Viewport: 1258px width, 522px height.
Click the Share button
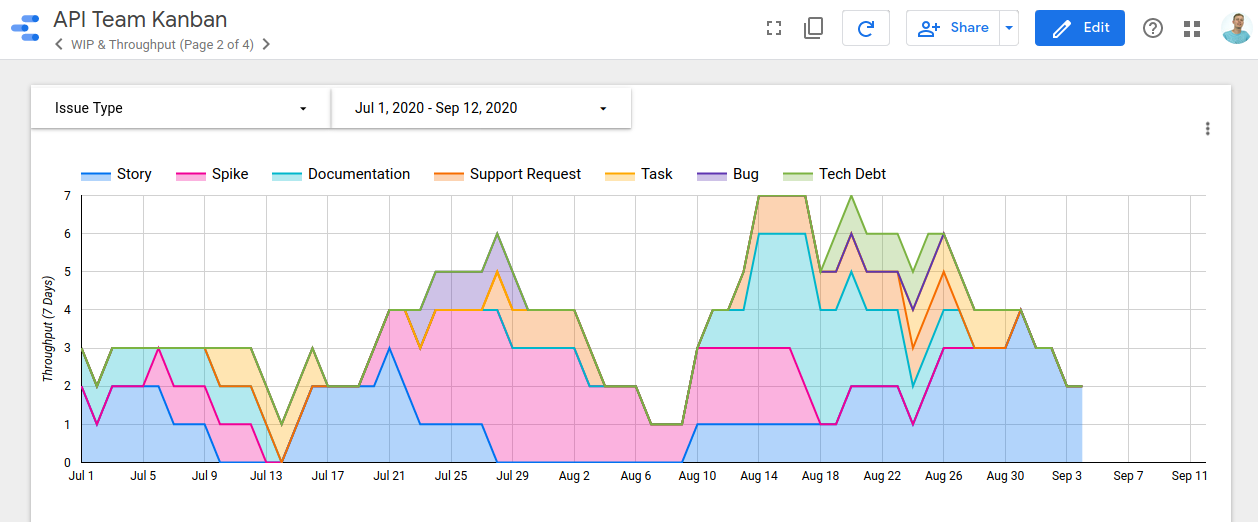tap(953, 28)
